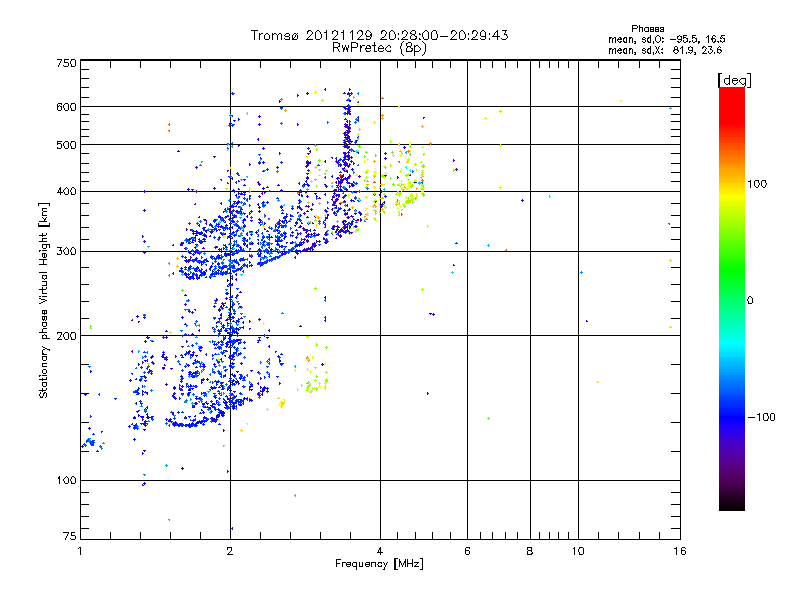
Task: Click the black bottom of the colorbar
Action: [732, 503]
